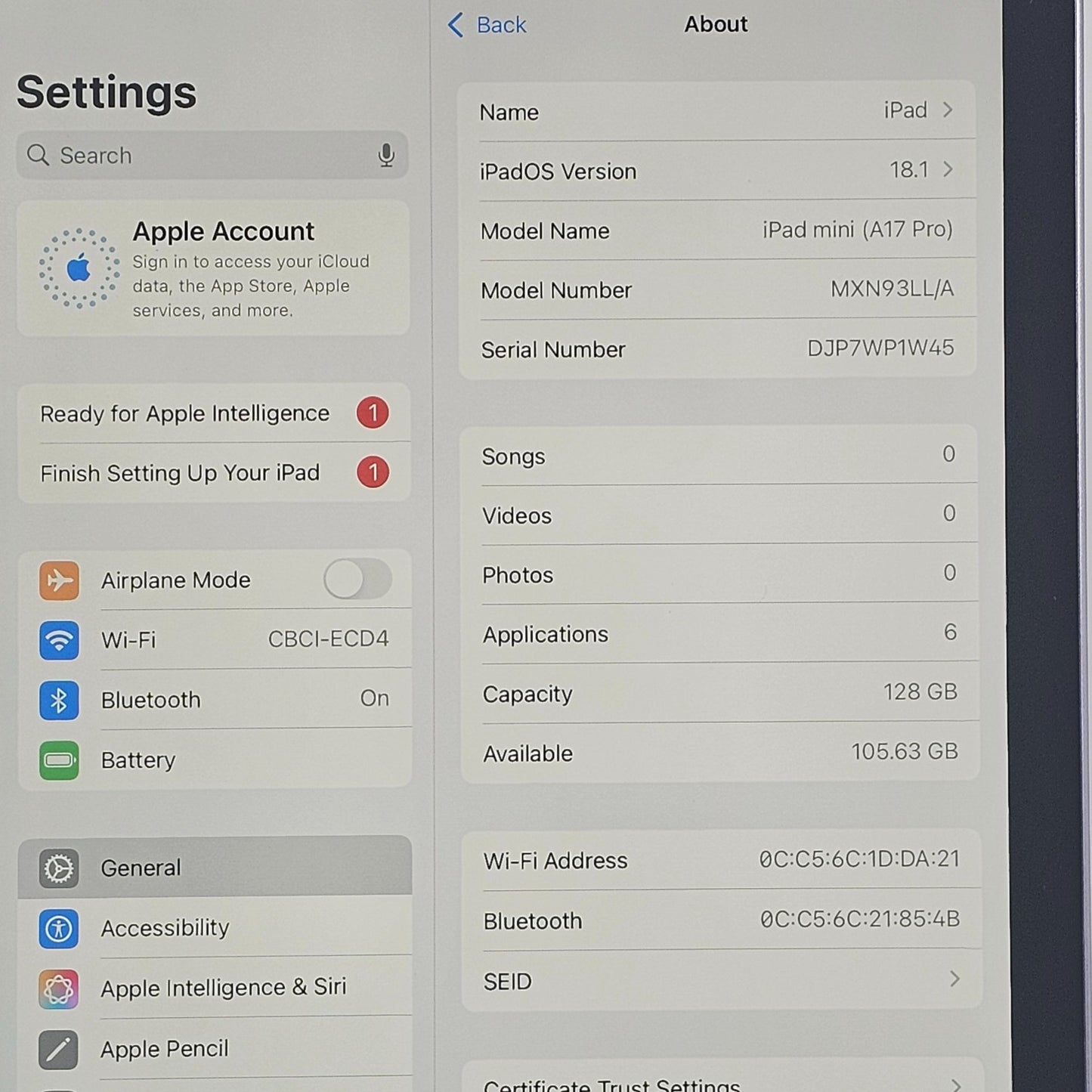
Task: Open Wi-Fi settings in sidebar
Action: click(215, 639)
